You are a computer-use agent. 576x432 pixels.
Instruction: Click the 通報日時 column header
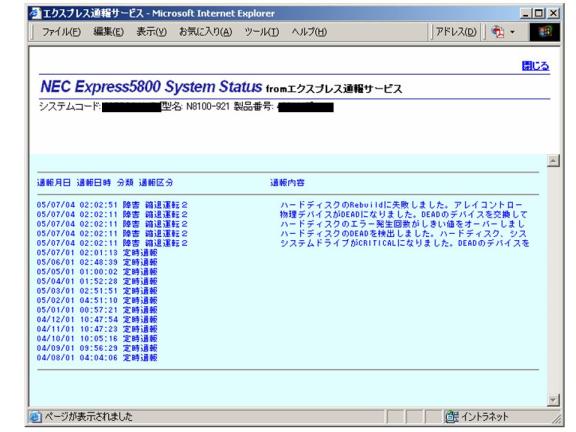tap(94, 183)
